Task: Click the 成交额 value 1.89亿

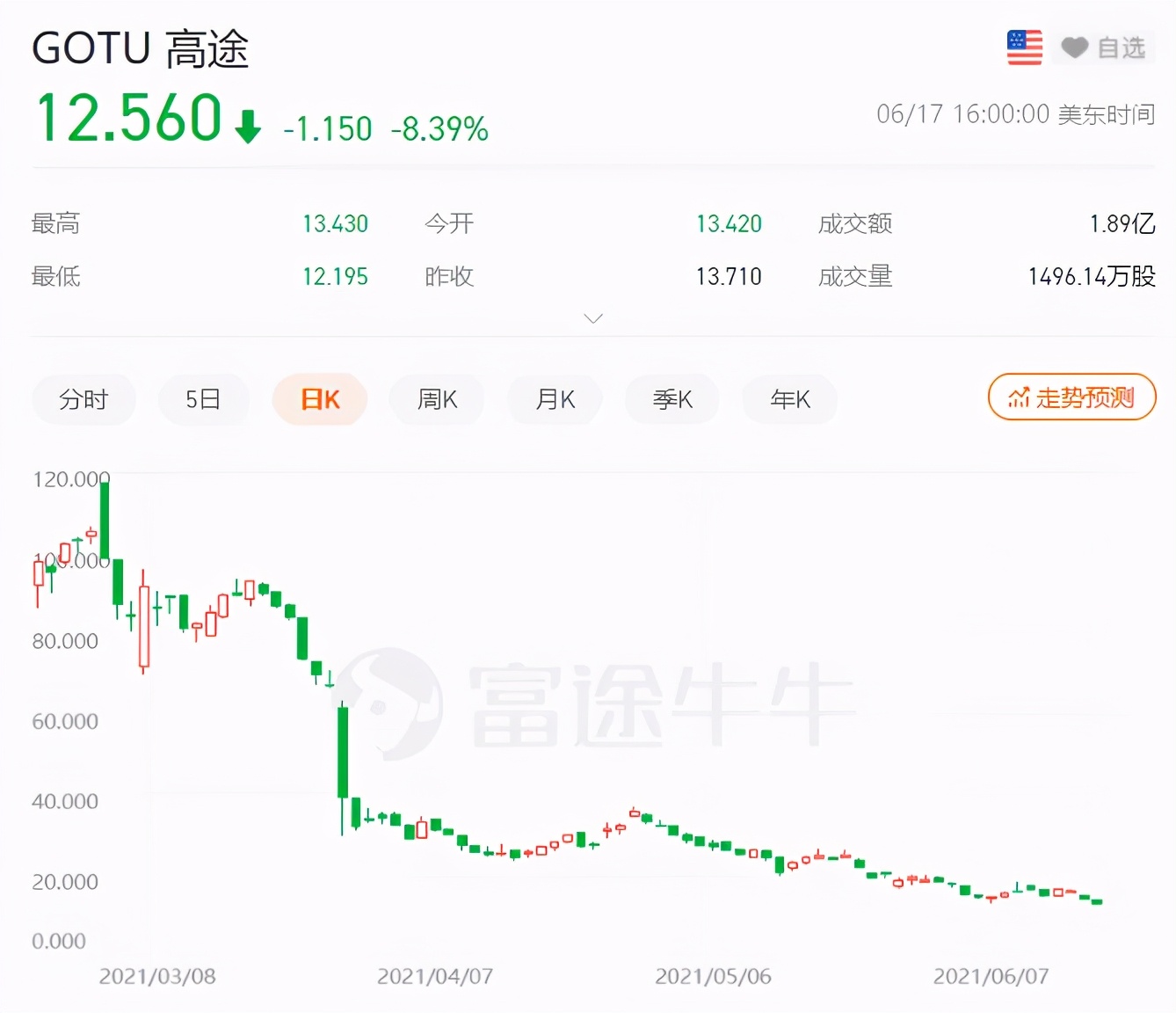Action: point(1122,224)
